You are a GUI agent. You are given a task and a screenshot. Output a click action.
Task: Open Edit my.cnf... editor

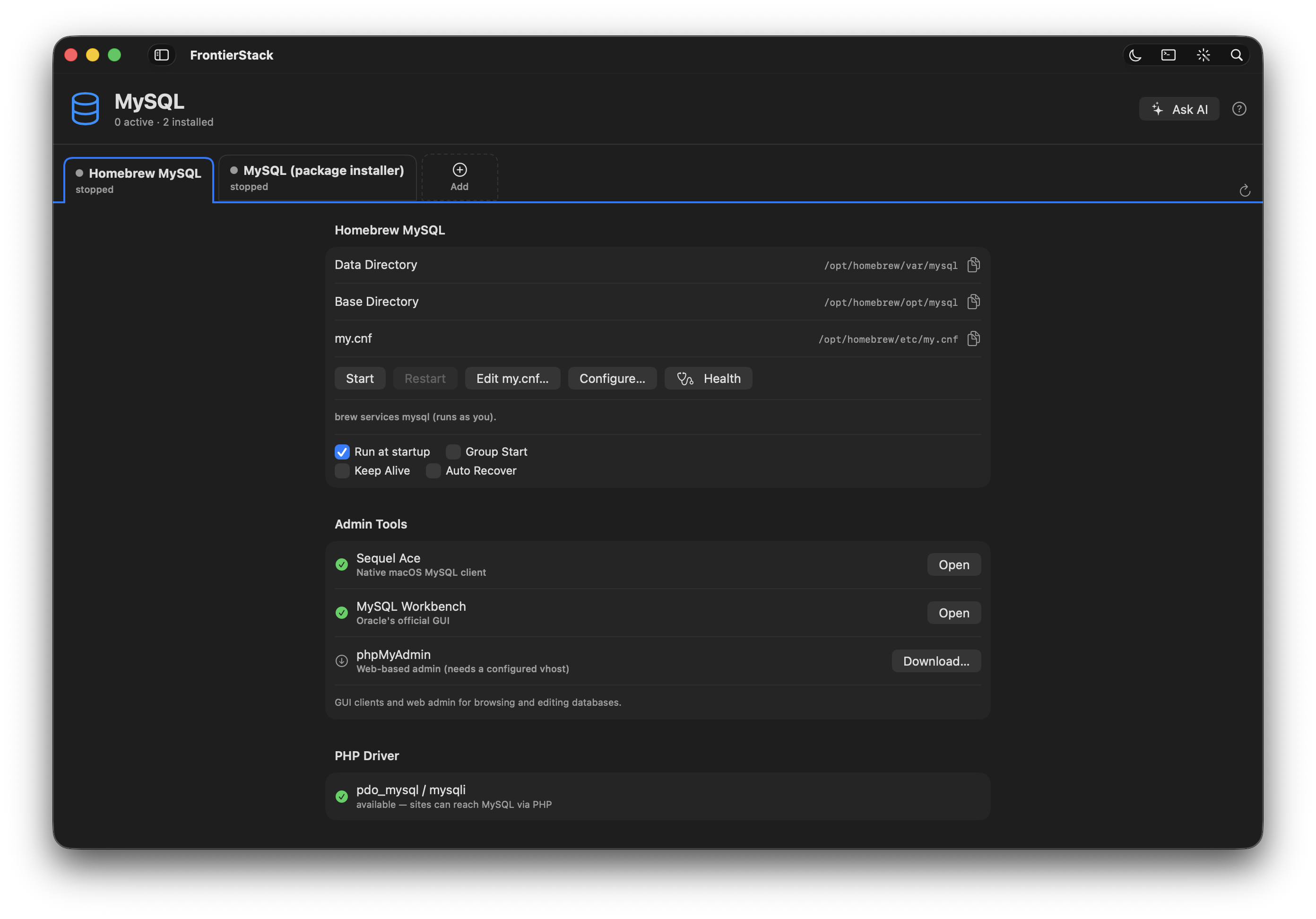[x=512, y=378]
